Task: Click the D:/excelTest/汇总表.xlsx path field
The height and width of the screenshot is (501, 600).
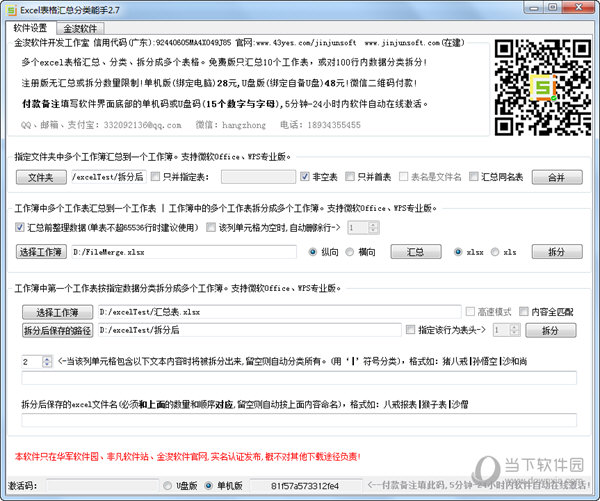Action: pyautogui.click(x=279, y=312)
